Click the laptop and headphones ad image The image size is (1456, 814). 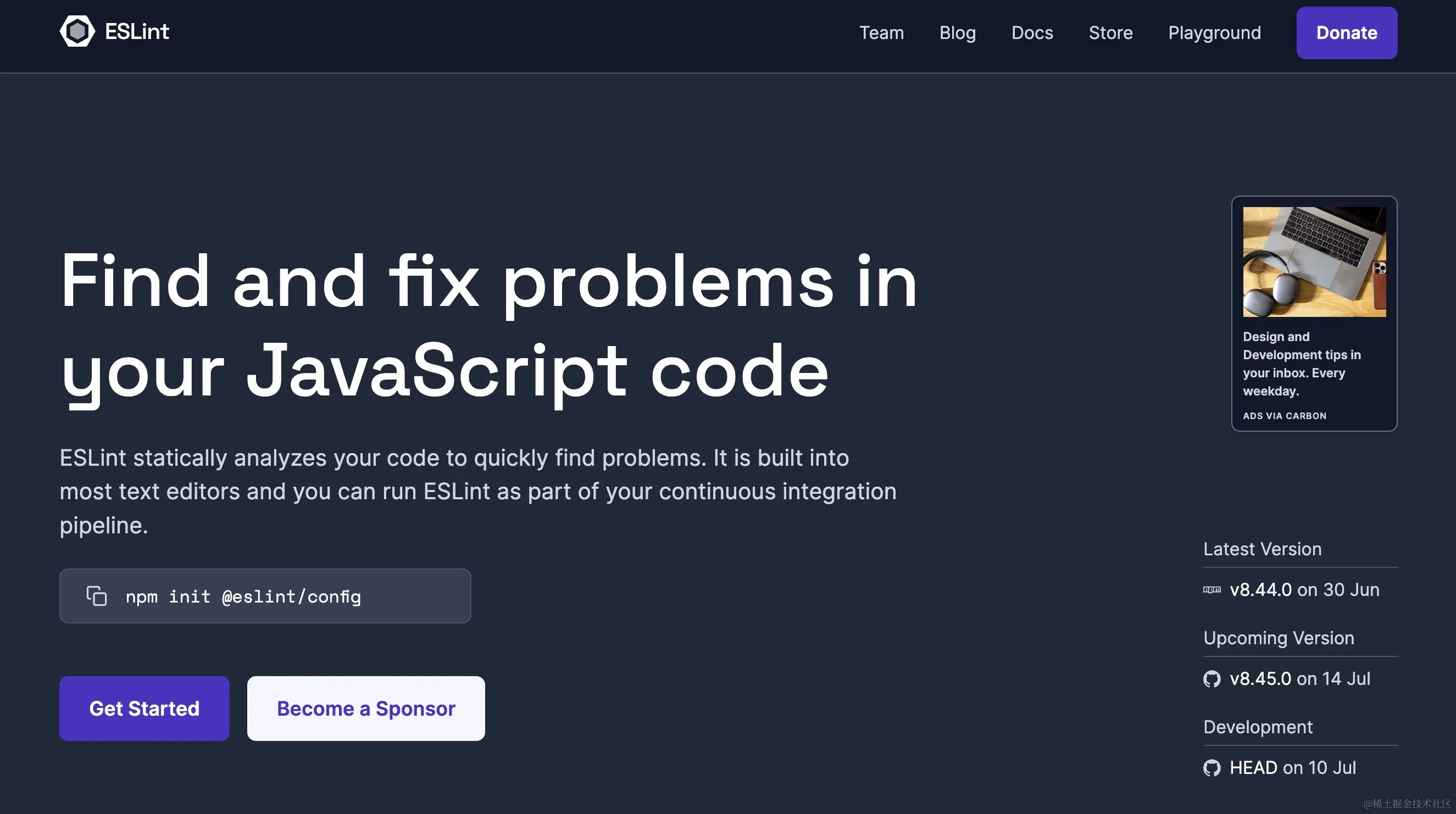tap(1314, 261)
